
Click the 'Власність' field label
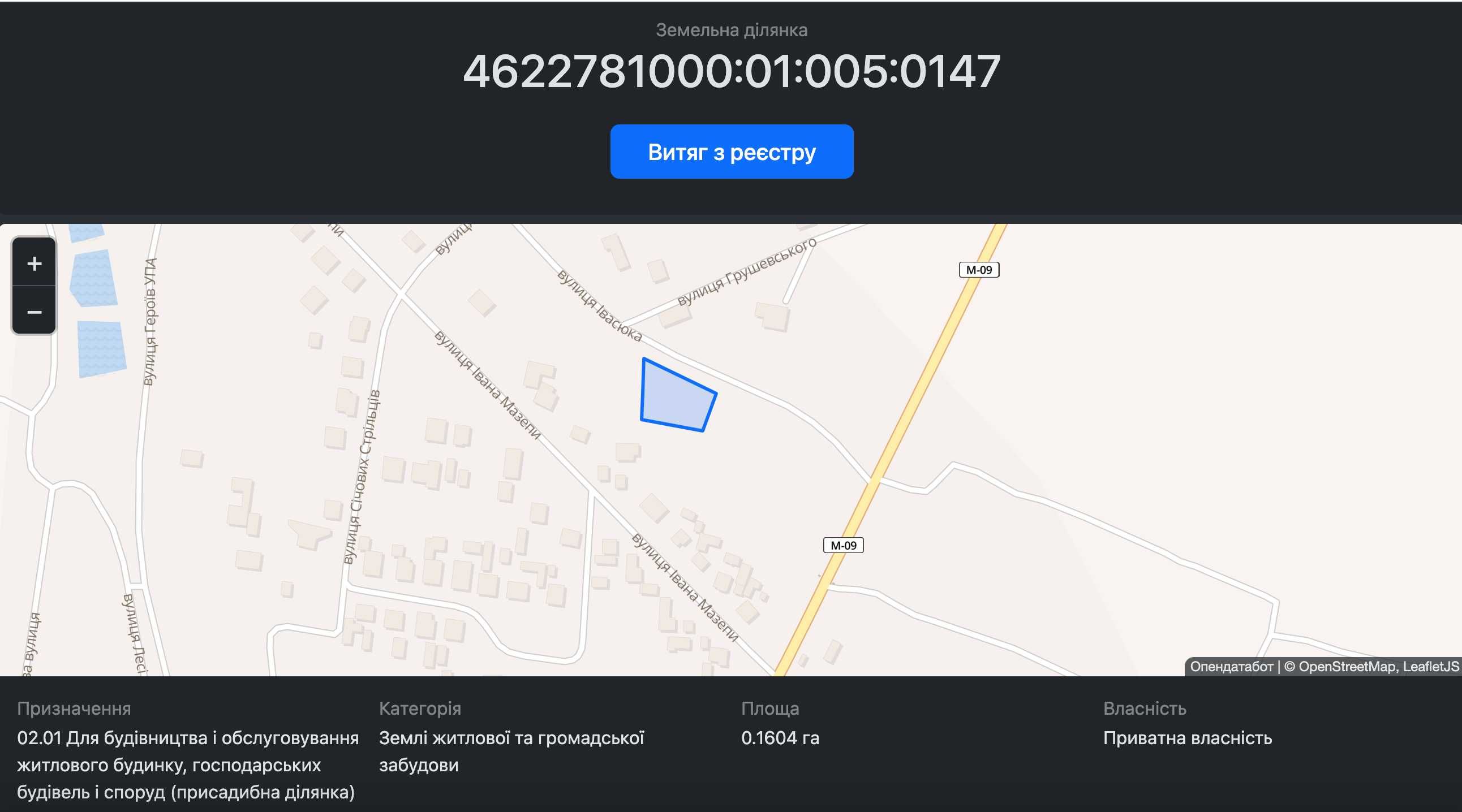tap(1145, 708)
